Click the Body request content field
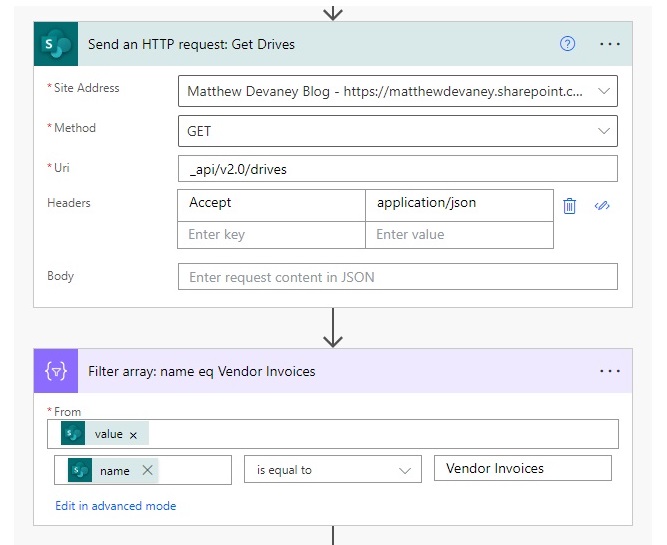Screen dimensions: 667x545 (x=397, y=277)
